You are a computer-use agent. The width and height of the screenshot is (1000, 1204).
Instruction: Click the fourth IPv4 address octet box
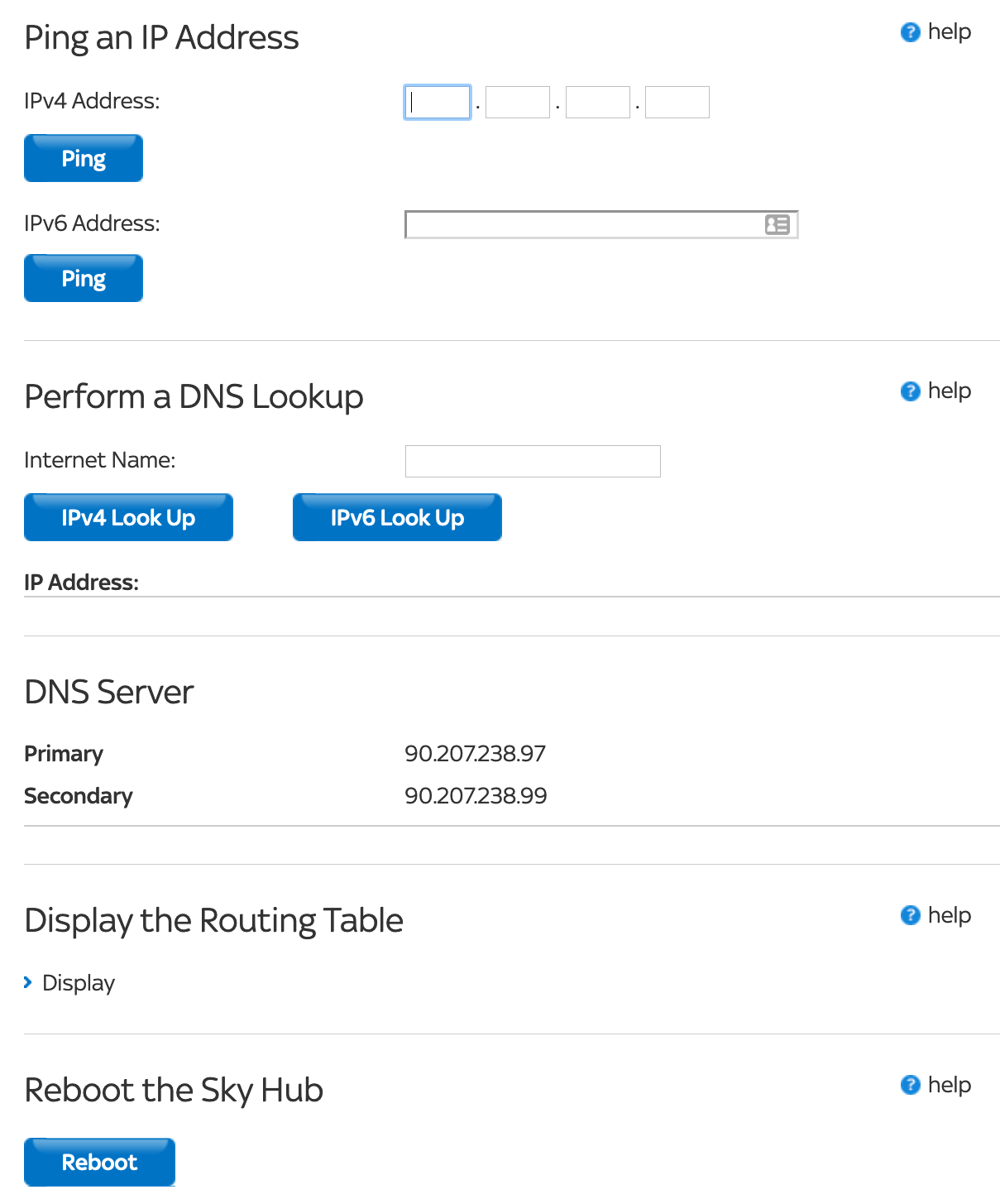coord(677,103)
